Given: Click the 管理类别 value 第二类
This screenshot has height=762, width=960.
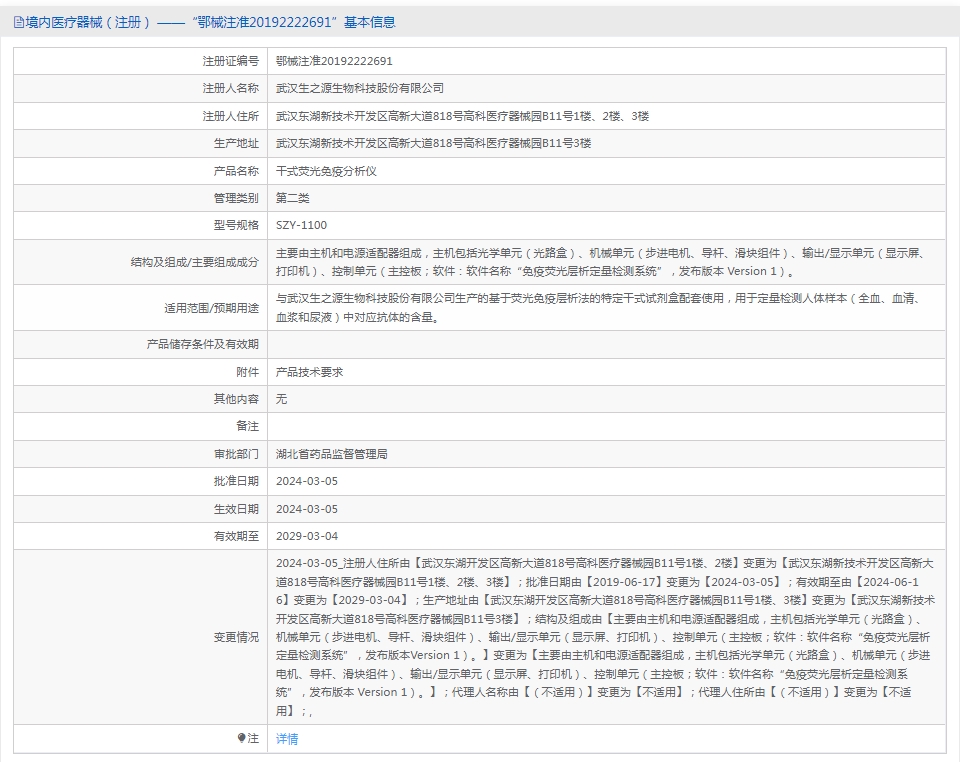Looking at the screenshot, I should [x=293, y=198].
